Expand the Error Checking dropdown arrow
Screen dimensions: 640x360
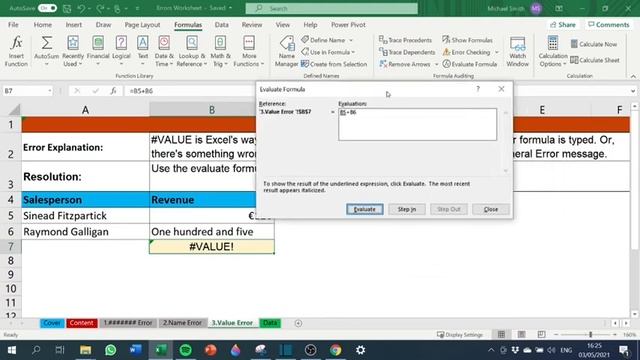pyautogui.click(x=497, y=53)
